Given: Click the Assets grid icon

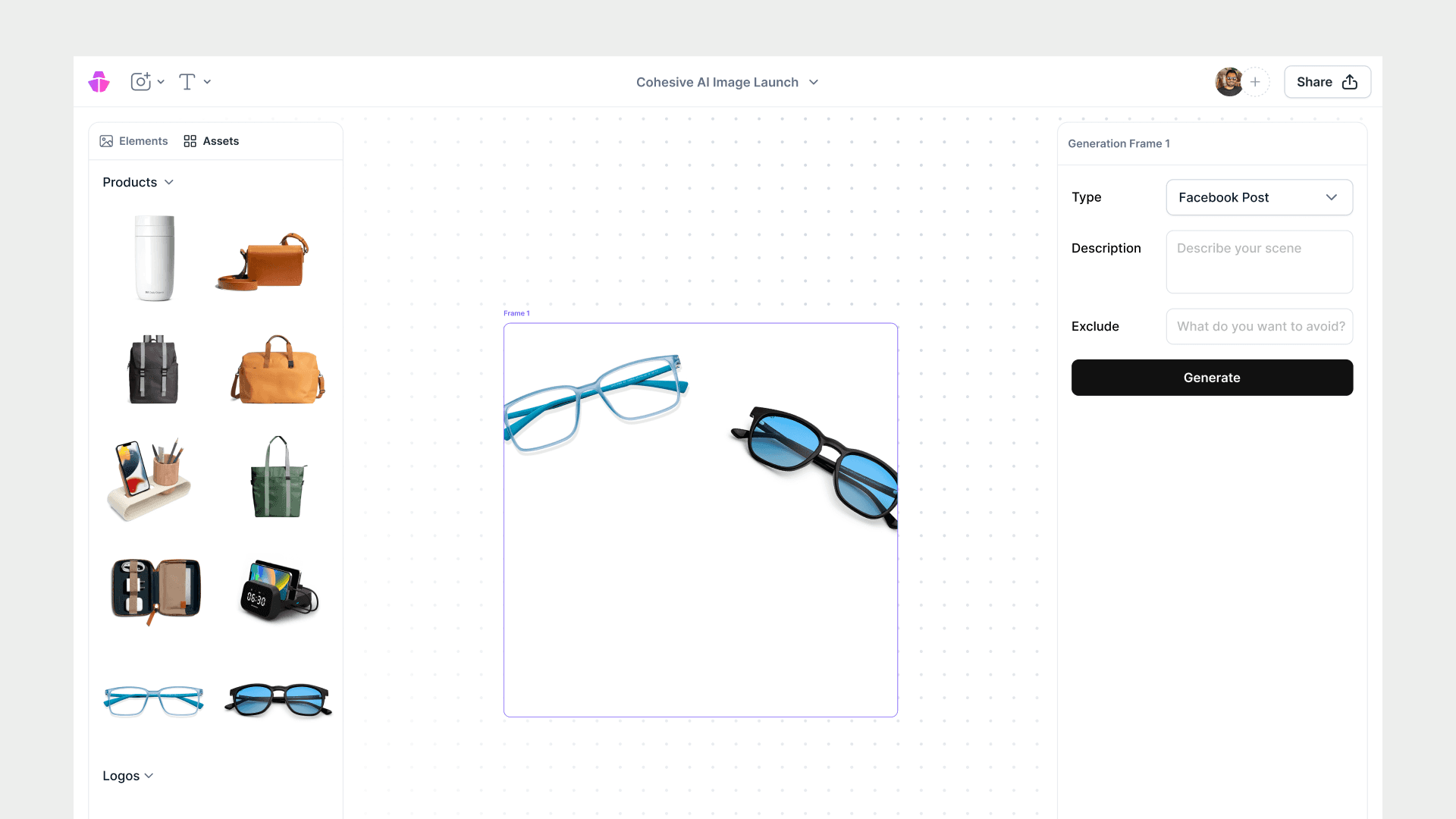Looking at the screenshot, I should (x=190, y=141).
